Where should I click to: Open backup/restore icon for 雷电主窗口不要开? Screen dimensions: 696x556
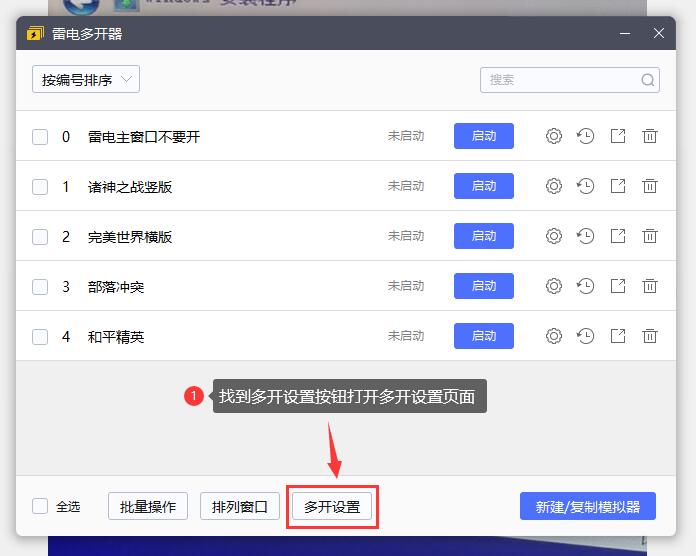pyautogui.click(x=585, y=136)
